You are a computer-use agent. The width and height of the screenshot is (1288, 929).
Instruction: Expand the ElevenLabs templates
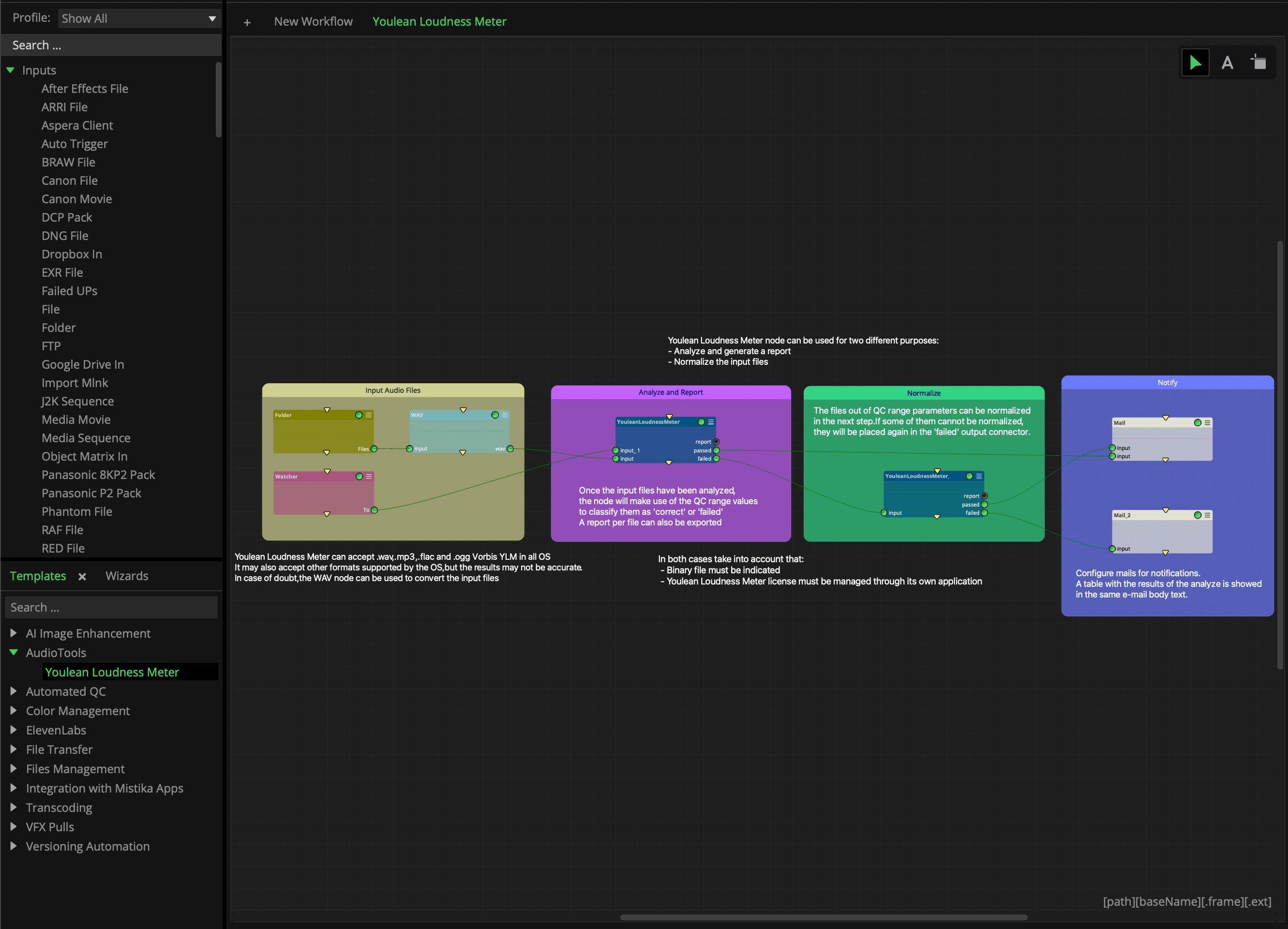[14, 729]
